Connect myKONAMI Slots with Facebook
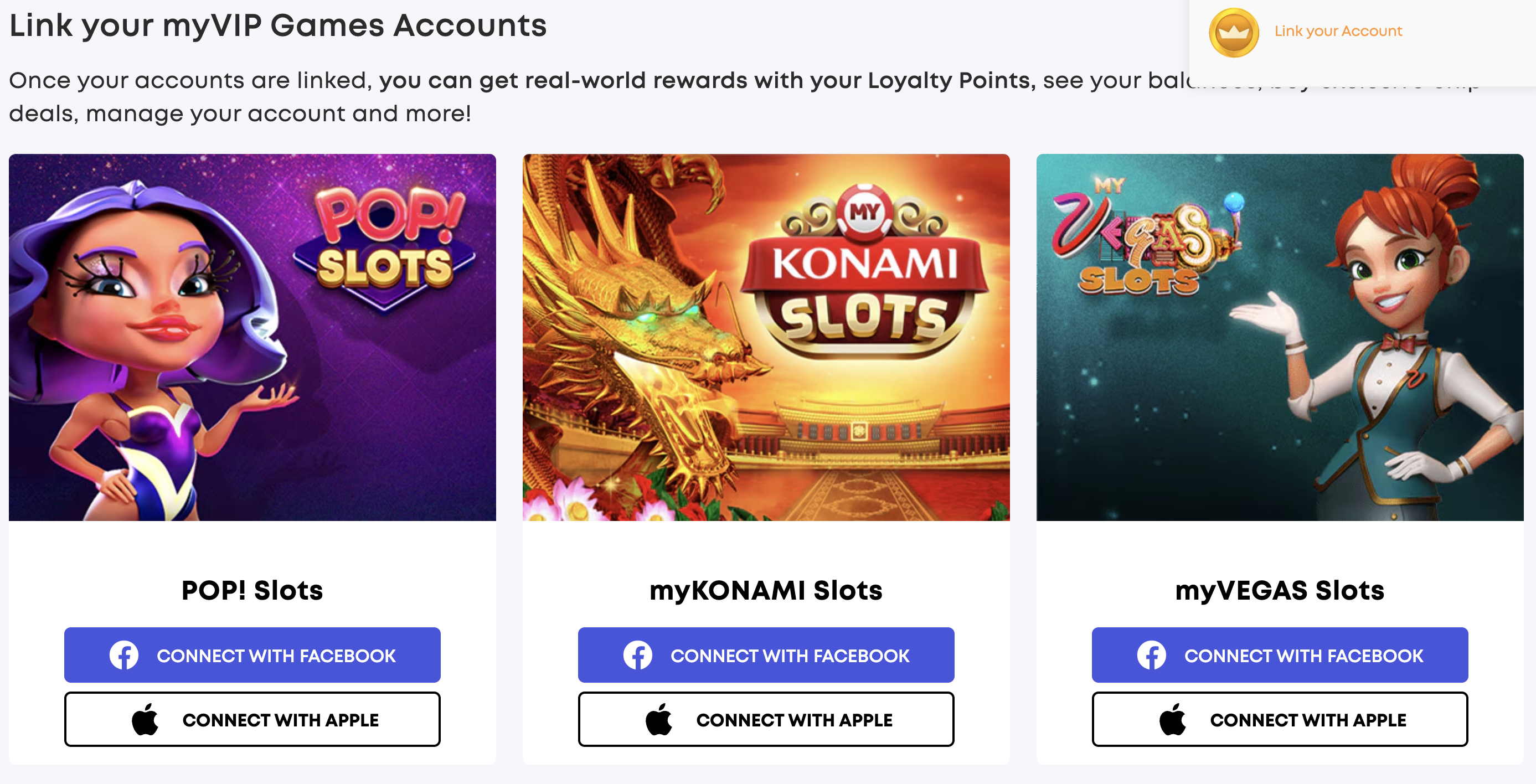This screenshot has height=784, width=1536. coord(766,654)
